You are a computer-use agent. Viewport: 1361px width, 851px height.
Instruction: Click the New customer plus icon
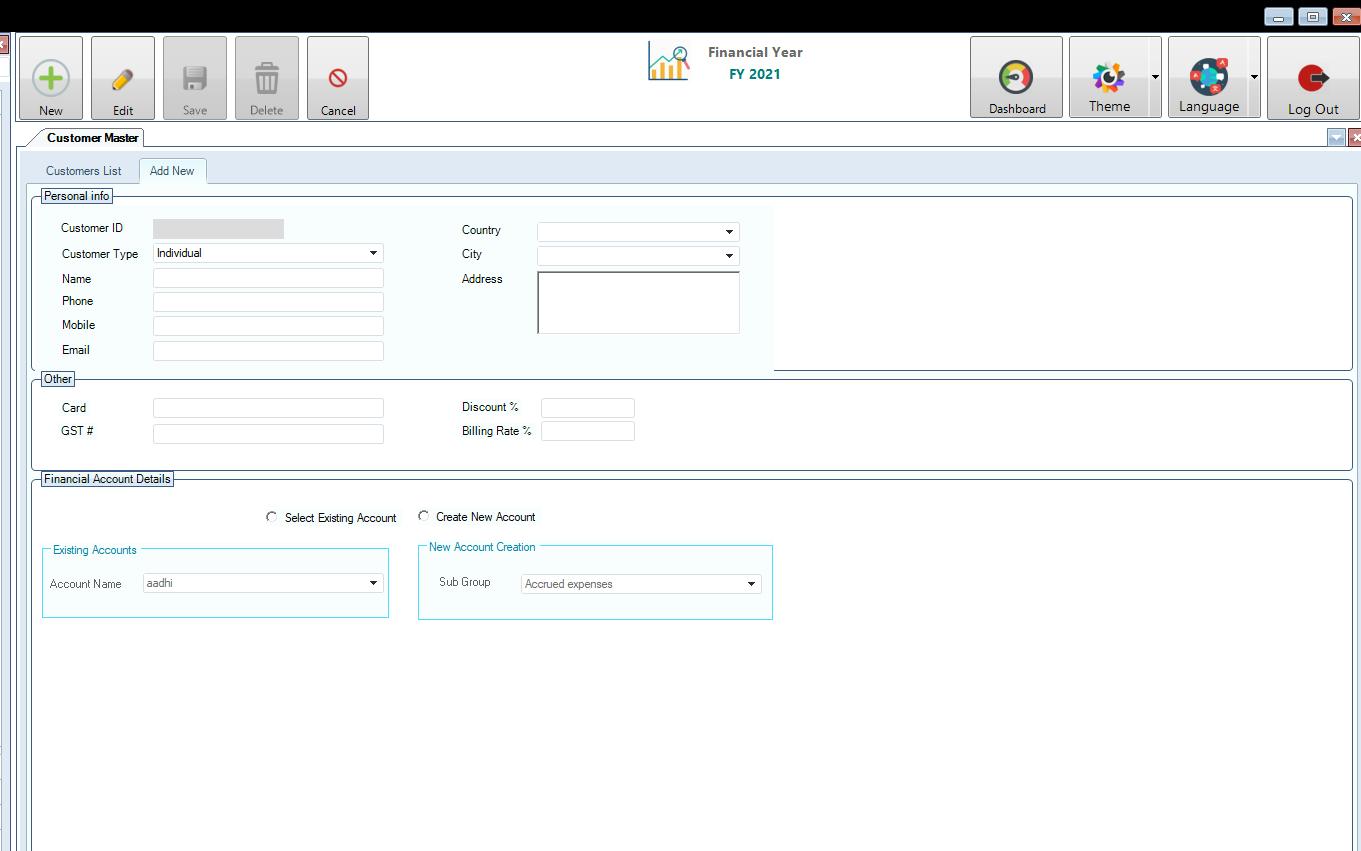(51, 78)
